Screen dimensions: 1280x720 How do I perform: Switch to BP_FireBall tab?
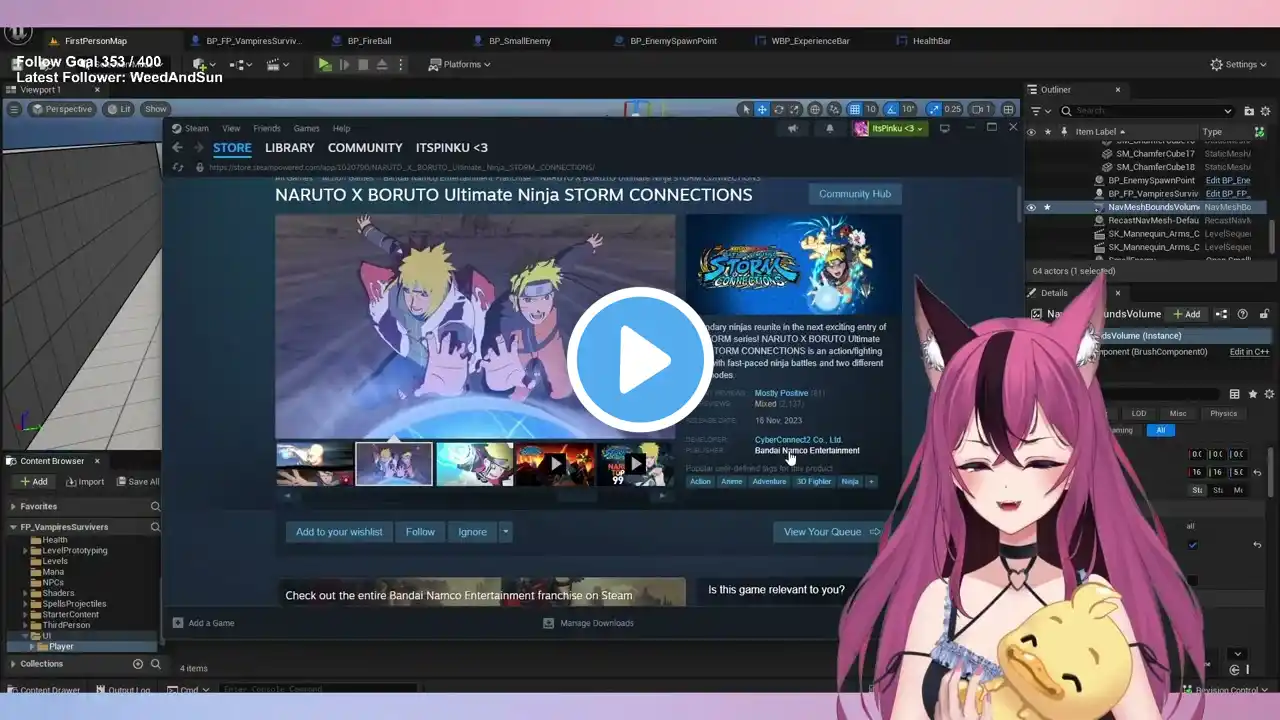369,41
